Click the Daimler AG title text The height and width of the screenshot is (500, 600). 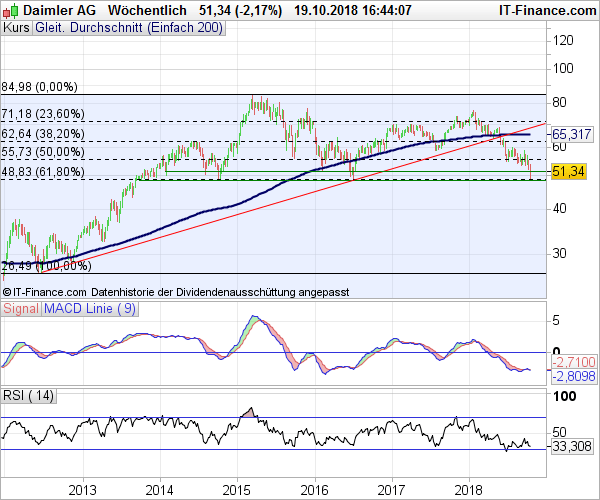pyautogui.click(x=59, y=10)
